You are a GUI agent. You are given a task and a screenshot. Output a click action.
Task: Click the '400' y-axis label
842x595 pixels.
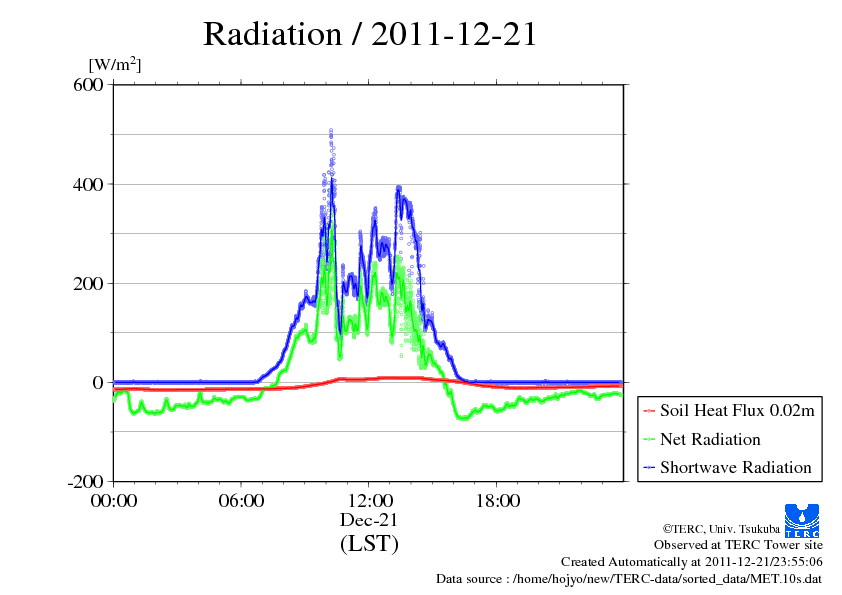click(88, 184)
